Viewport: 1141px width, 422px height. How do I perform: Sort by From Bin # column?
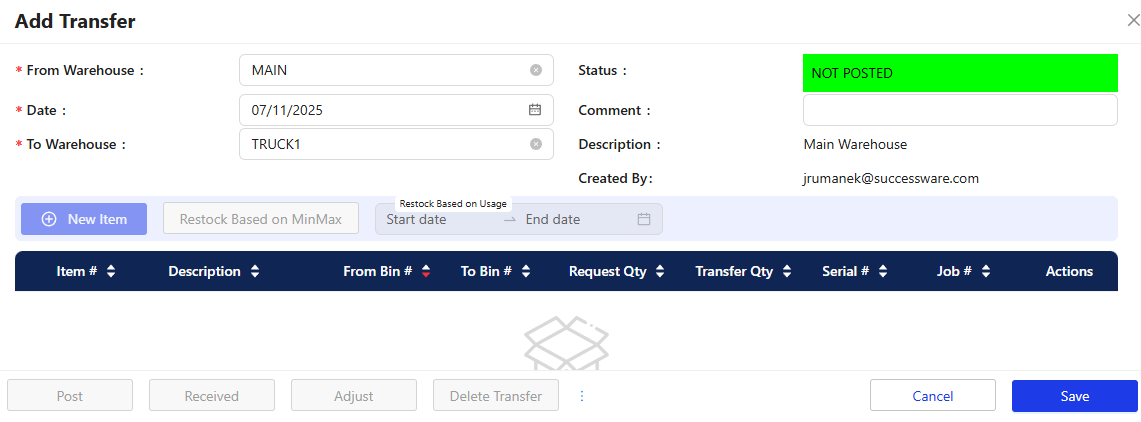point(426,271)
